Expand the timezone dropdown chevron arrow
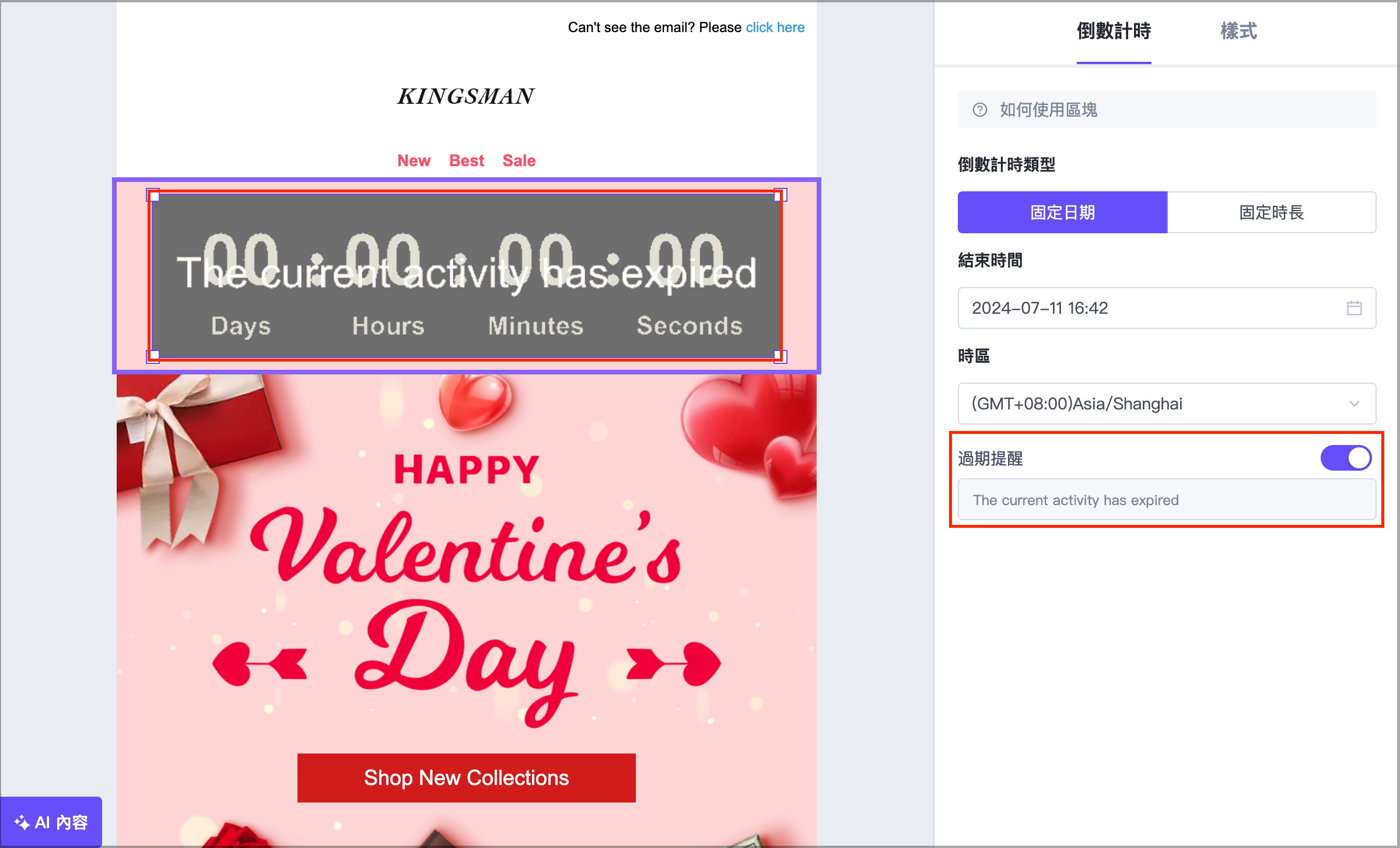The width and height of the screenshot is (1400, 848). pyautogui.click(x=1354, y=404)
